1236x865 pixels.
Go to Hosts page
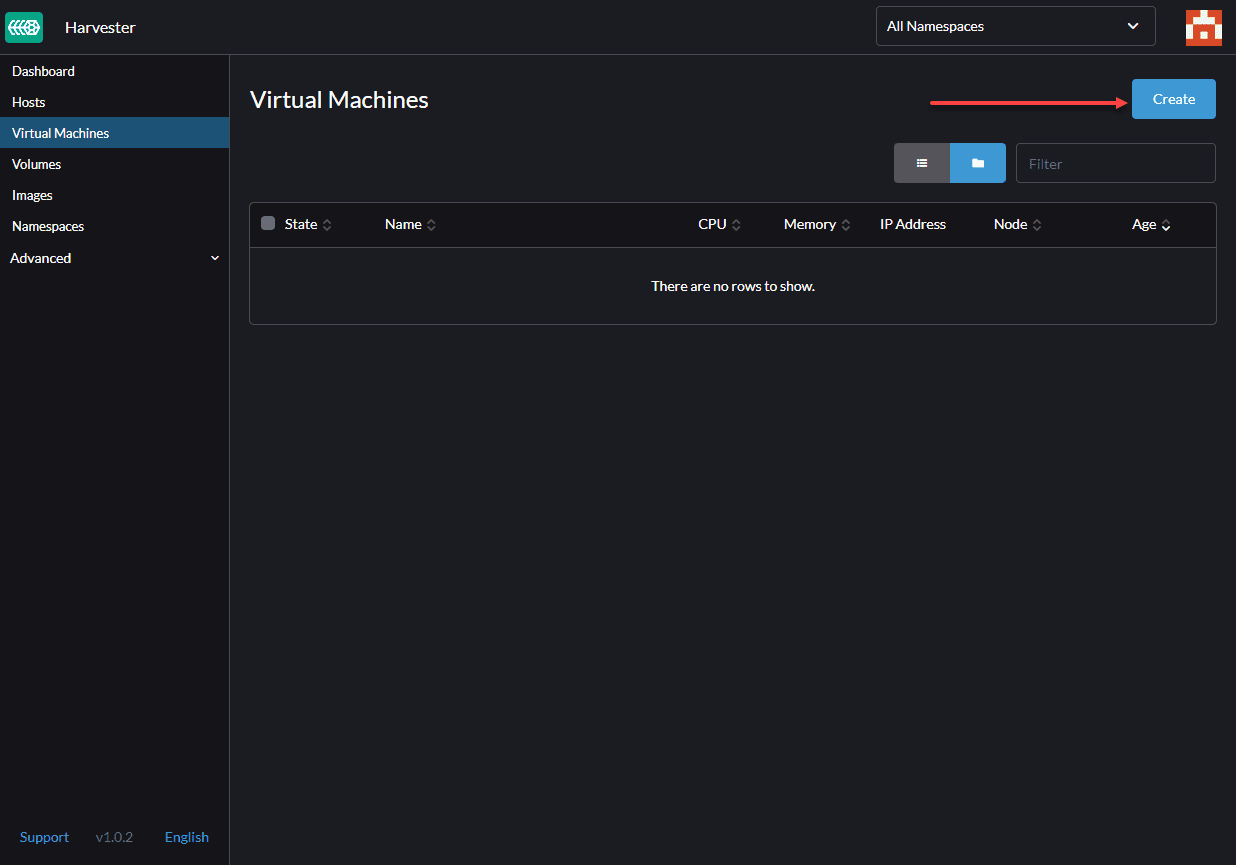114,102
